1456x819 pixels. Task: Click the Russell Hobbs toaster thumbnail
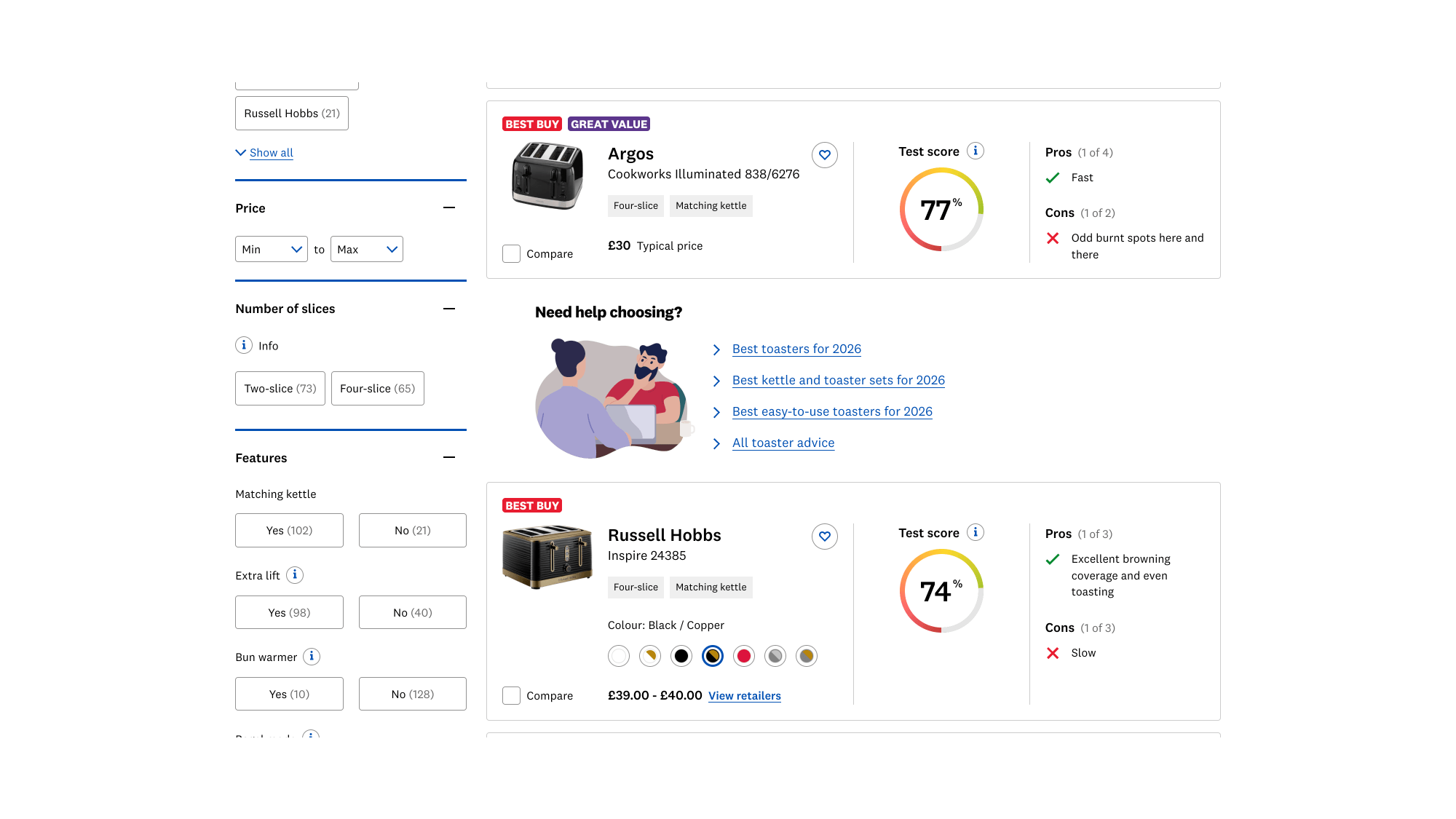547,555
